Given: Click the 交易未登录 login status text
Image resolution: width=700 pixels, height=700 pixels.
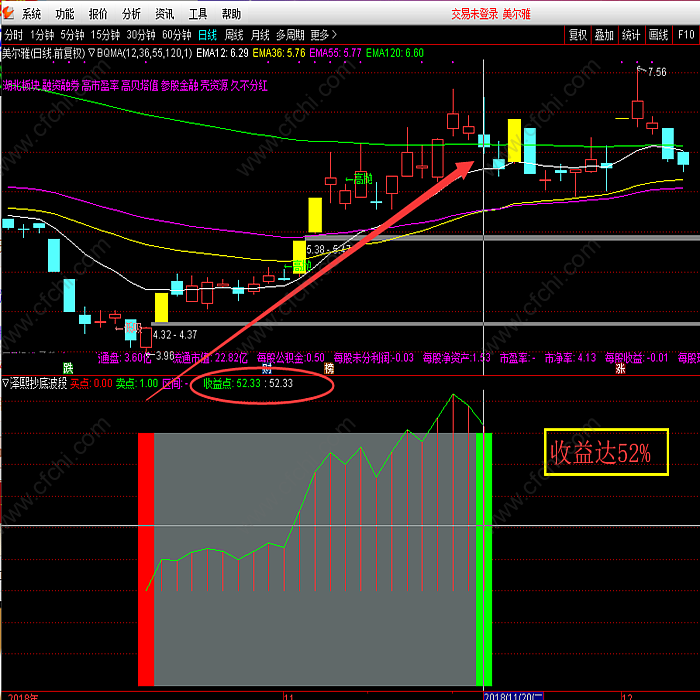Looking at the screenshot, I should [475, 14].
